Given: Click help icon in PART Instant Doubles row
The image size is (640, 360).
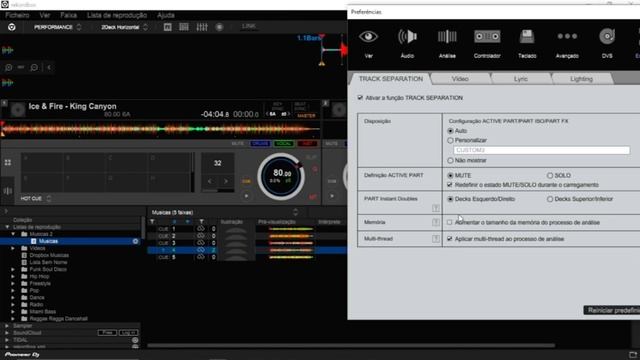Looking at the screenshot, I should pyautogui.click(x=436, y=208).
